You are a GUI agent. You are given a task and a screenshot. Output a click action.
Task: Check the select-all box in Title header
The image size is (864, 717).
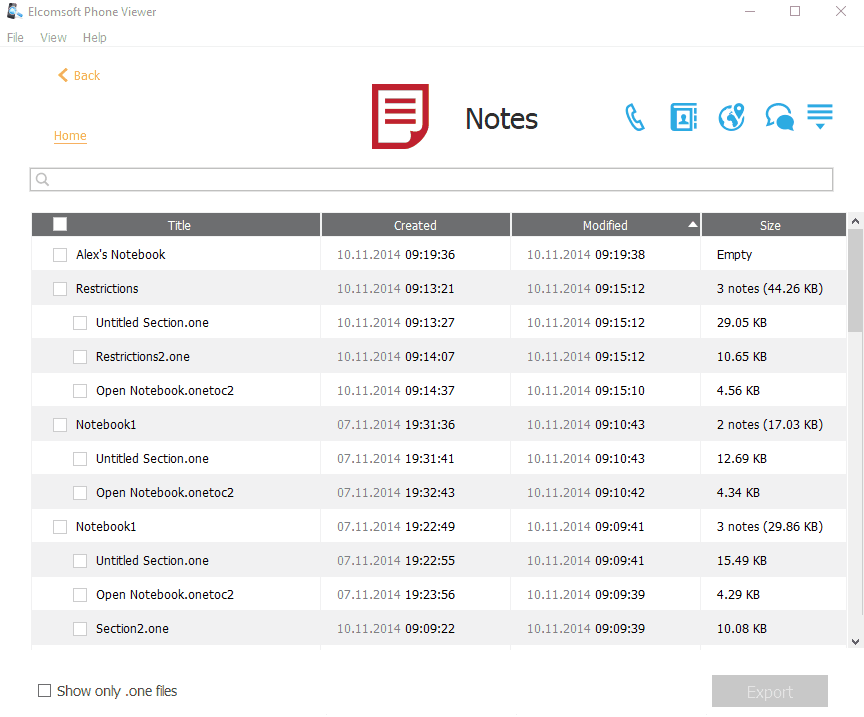pos(60,225)
